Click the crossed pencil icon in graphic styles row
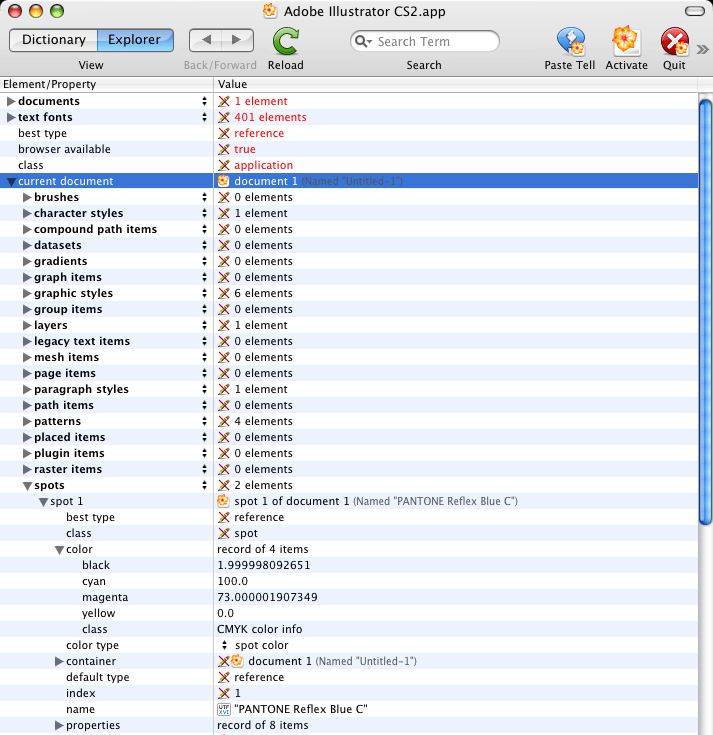The width and height of the screenshot is (713, 735). tap(224, 293)
